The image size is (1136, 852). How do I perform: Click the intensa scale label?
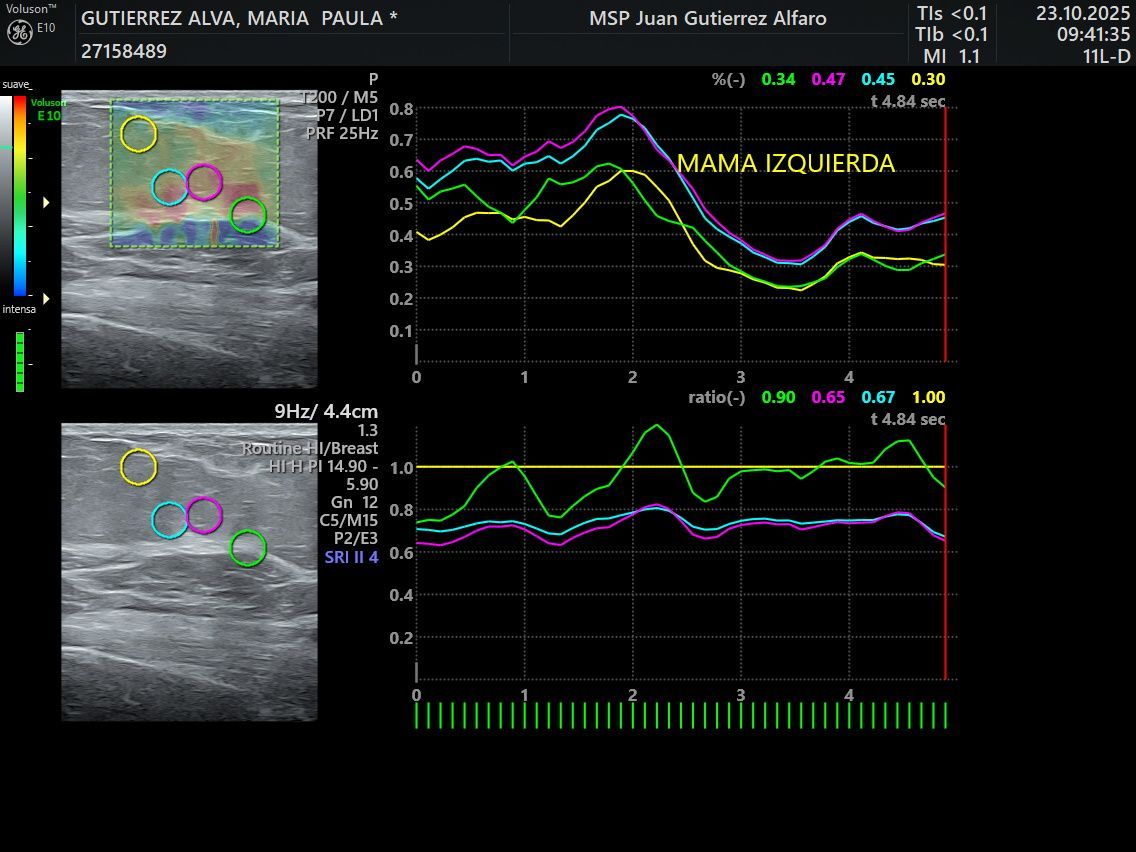(19, 309)
